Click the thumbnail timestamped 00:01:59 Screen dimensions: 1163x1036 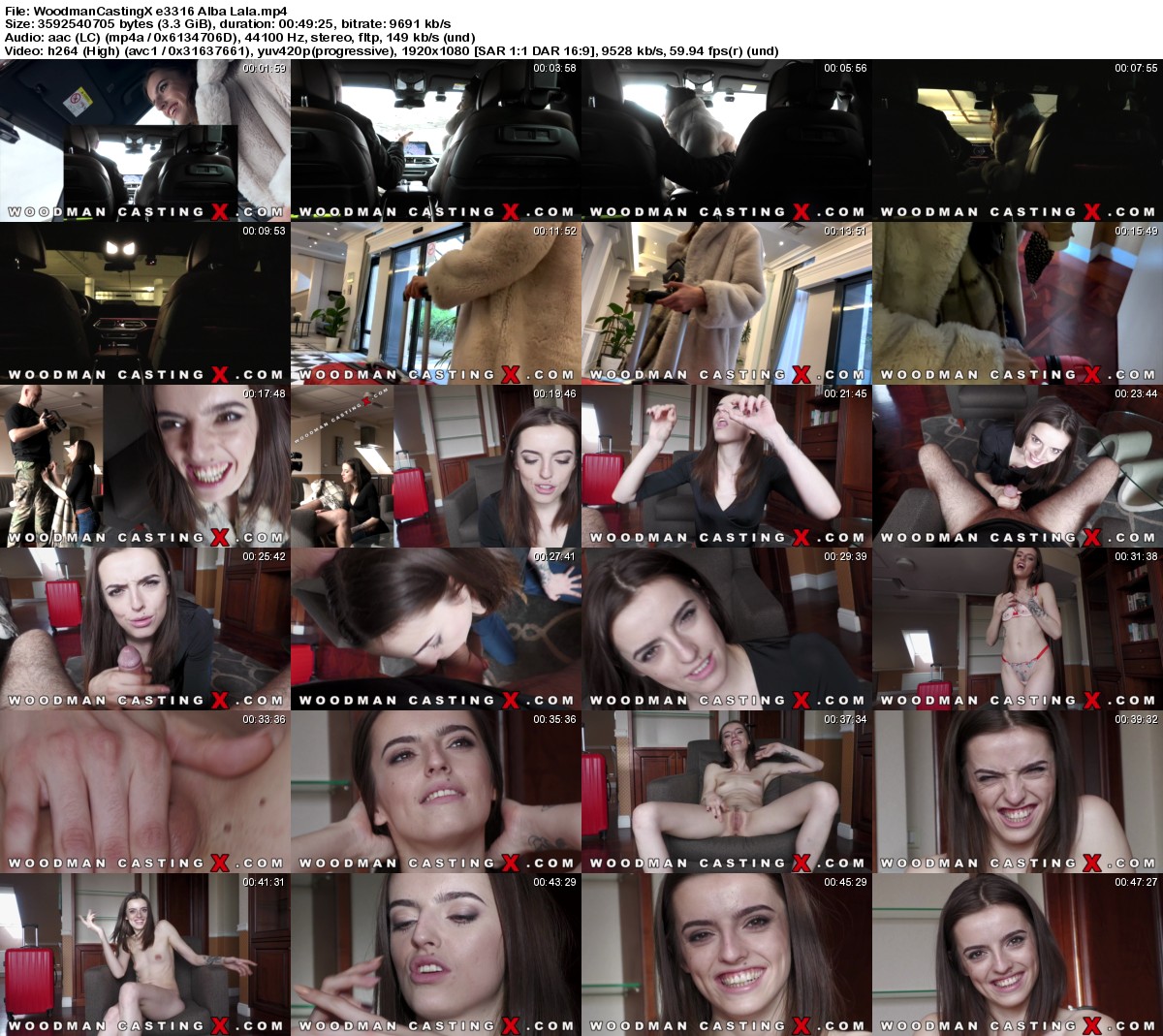tap(145, 141)
